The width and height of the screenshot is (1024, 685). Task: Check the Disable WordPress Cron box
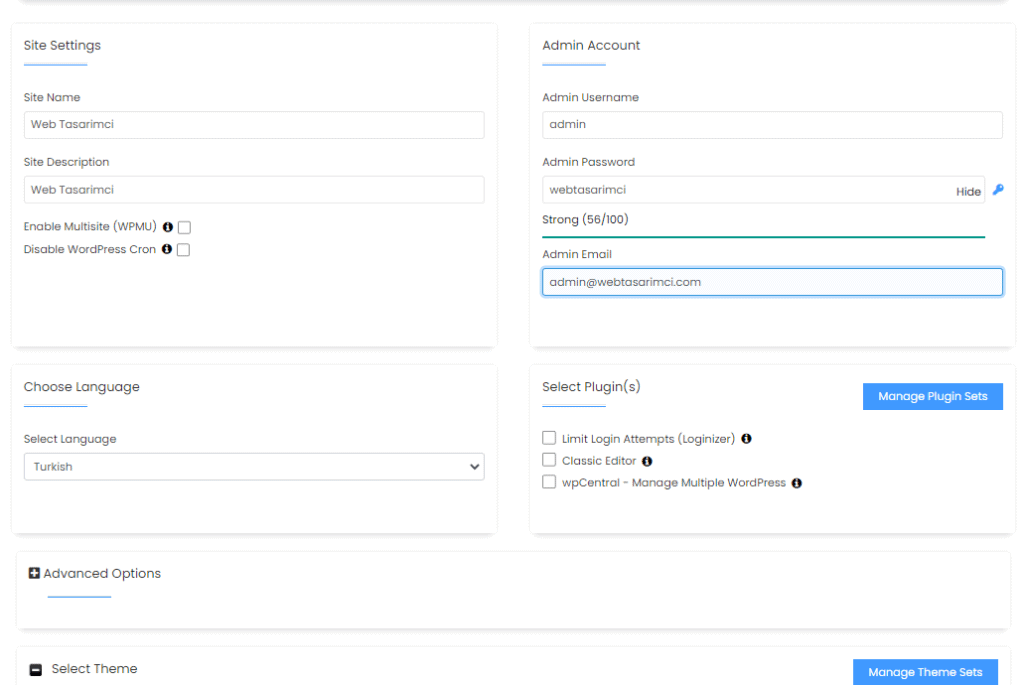183,249
